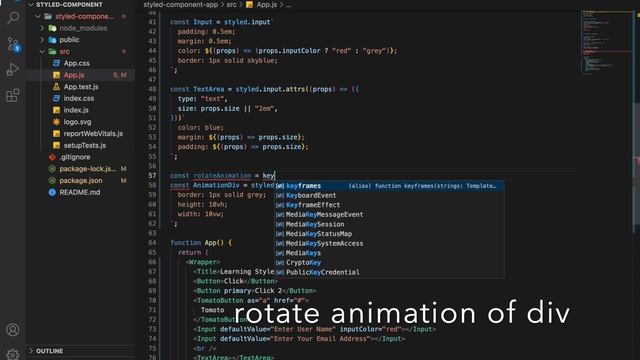Image resolution: width=640 pixels, height=360 pixels.
Task: Click the App.css file icon
Action: [56, 63]
